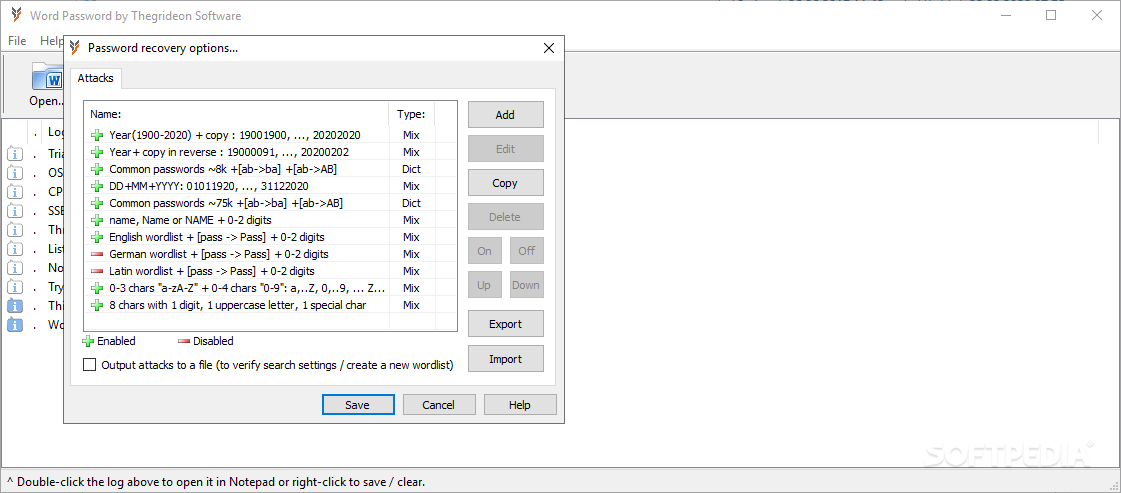Click the plus icon for 0-3 chars "a-zA-Z" attack
The width and height of the screenshot is (1121, 493).
[97, 288]
